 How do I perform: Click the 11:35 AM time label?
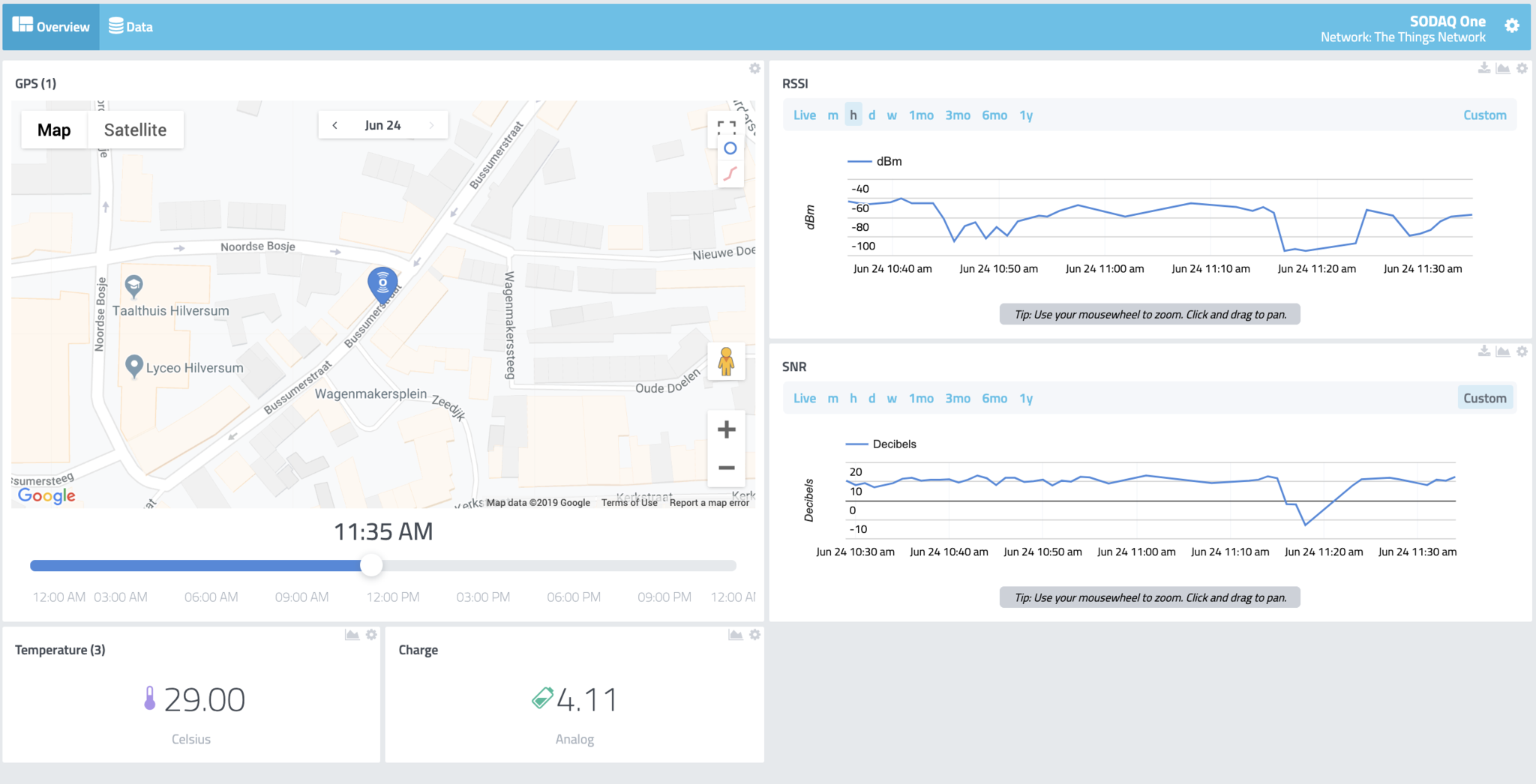click(x=383, y=531)
